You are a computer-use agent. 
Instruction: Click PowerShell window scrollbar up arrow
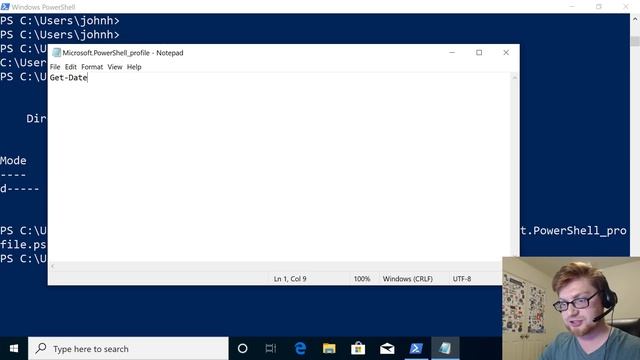(x=635, y=19)
